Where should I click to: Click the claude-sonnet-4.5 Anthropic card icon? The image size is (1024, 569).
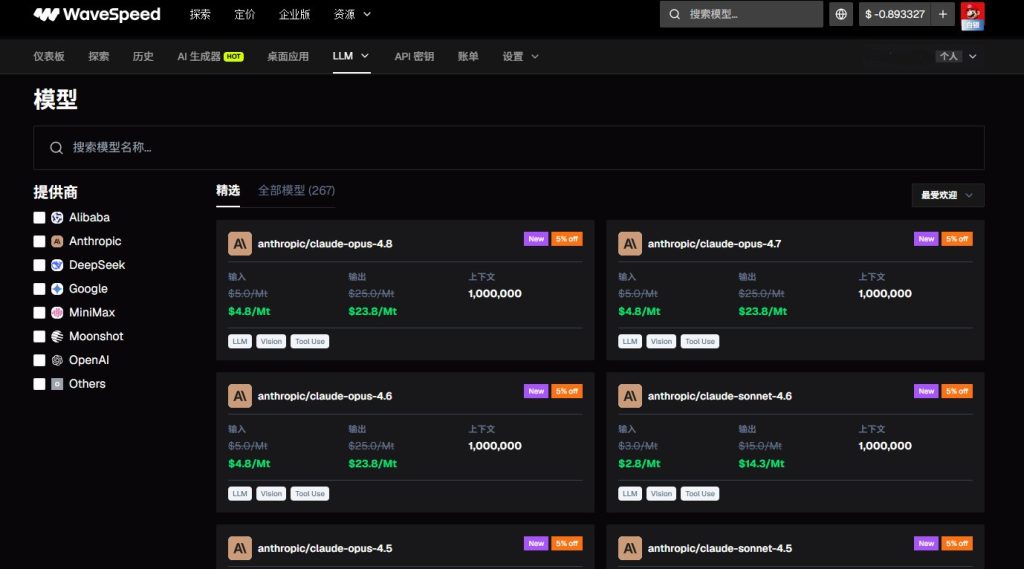[630, 548]
